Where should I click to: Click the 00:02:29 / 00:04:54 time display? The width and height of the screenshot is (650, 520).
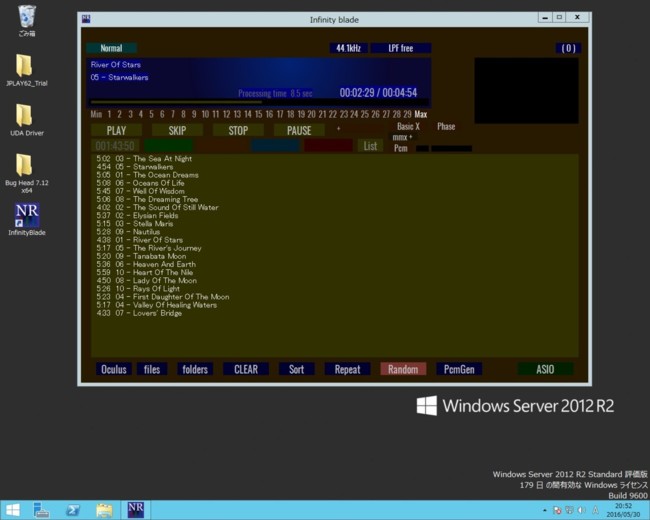pos(378,92)
